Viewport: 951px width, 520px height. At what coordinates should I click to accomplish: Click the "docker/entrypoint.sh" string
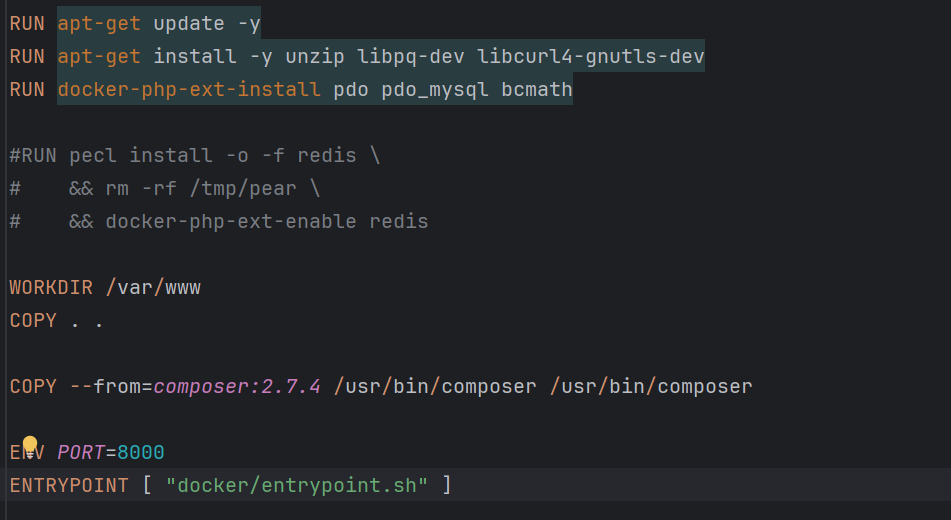[x=297, y=485]
